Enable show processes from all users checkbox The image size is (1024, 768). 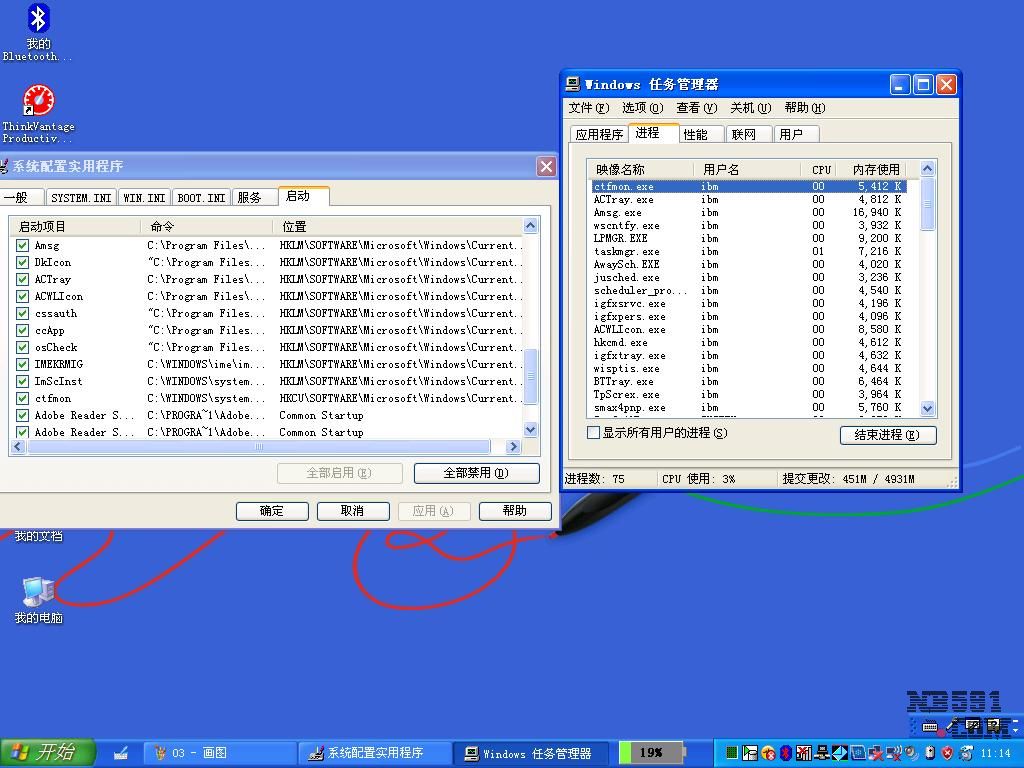click(x=594, y=433)
